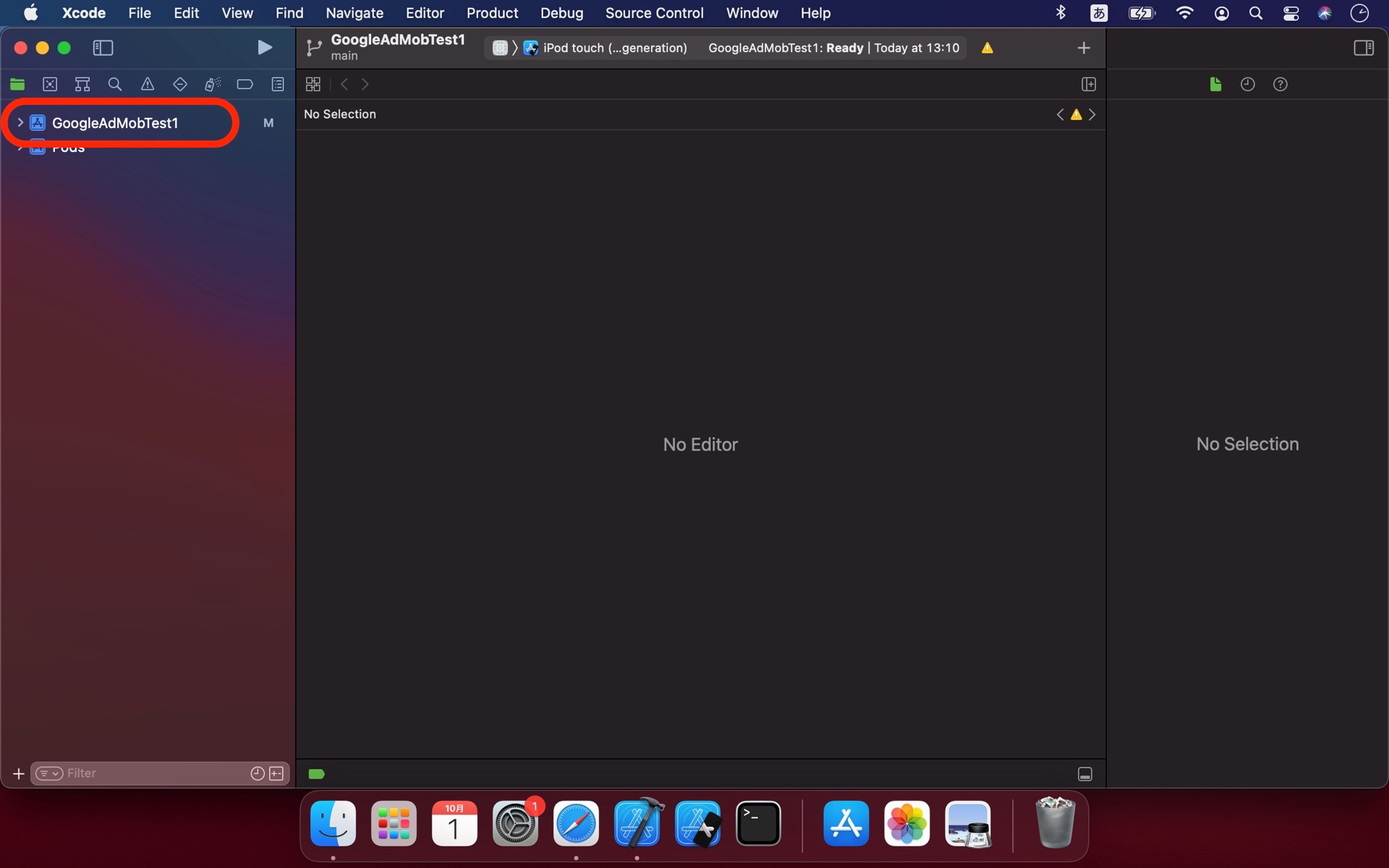The image size is (1389, 868).
Task: Open the Apple menu
Action: tap(30, 13)
